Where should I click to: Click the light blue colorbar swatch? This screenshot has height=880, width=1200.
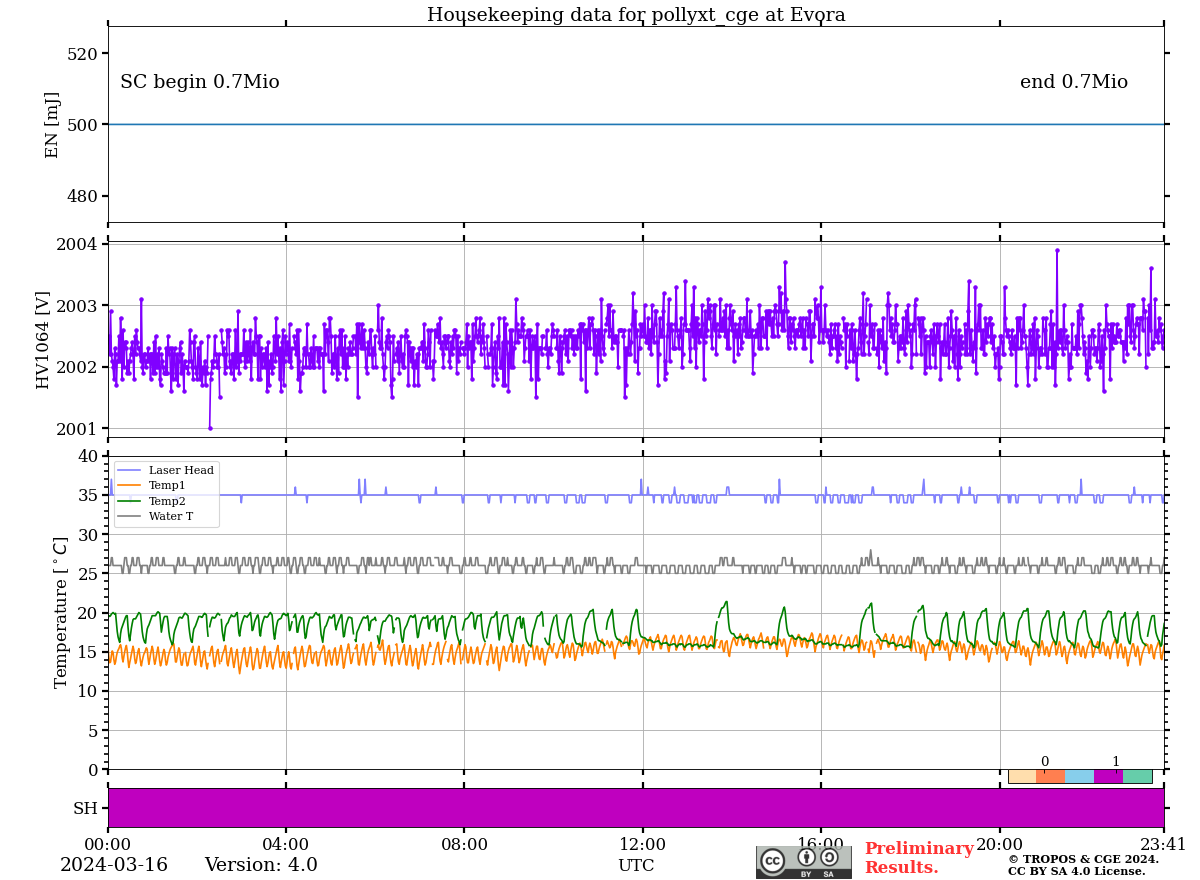[1080, 776]
